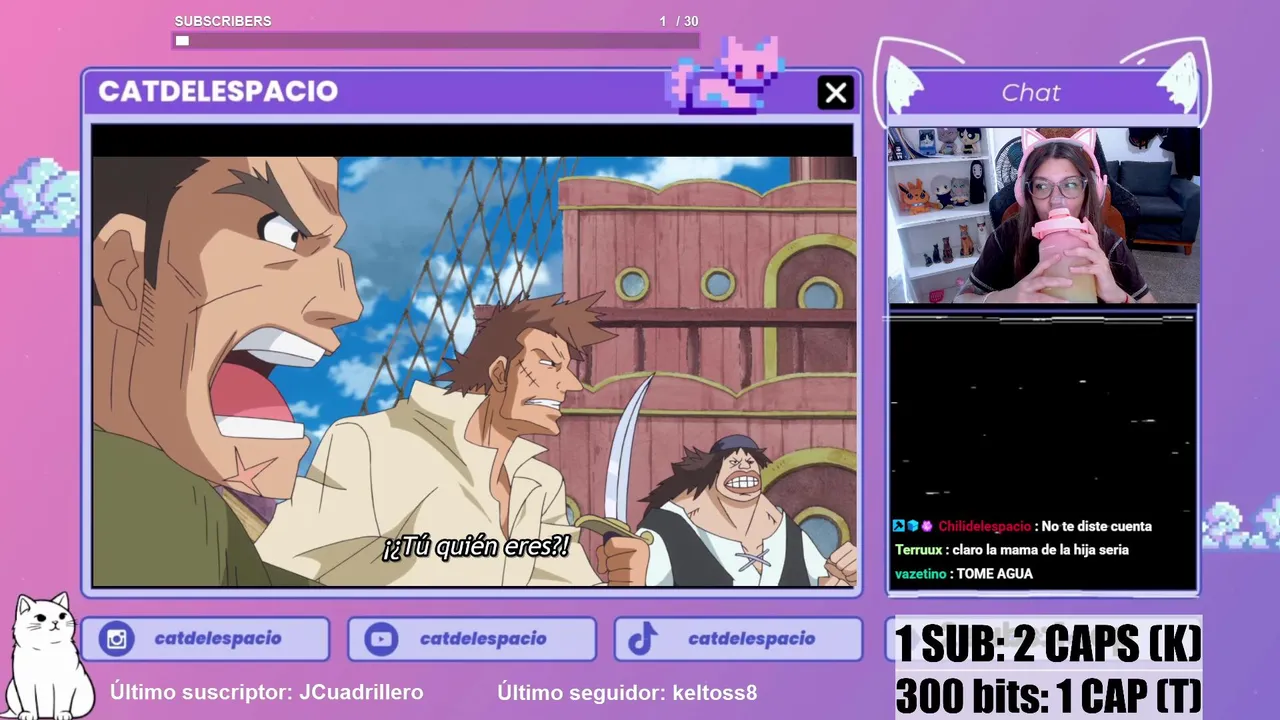Click the "300 bits: 1 CAP (T)" banner
Viewport: 1280px width, 720px height.
[1048, 695]
